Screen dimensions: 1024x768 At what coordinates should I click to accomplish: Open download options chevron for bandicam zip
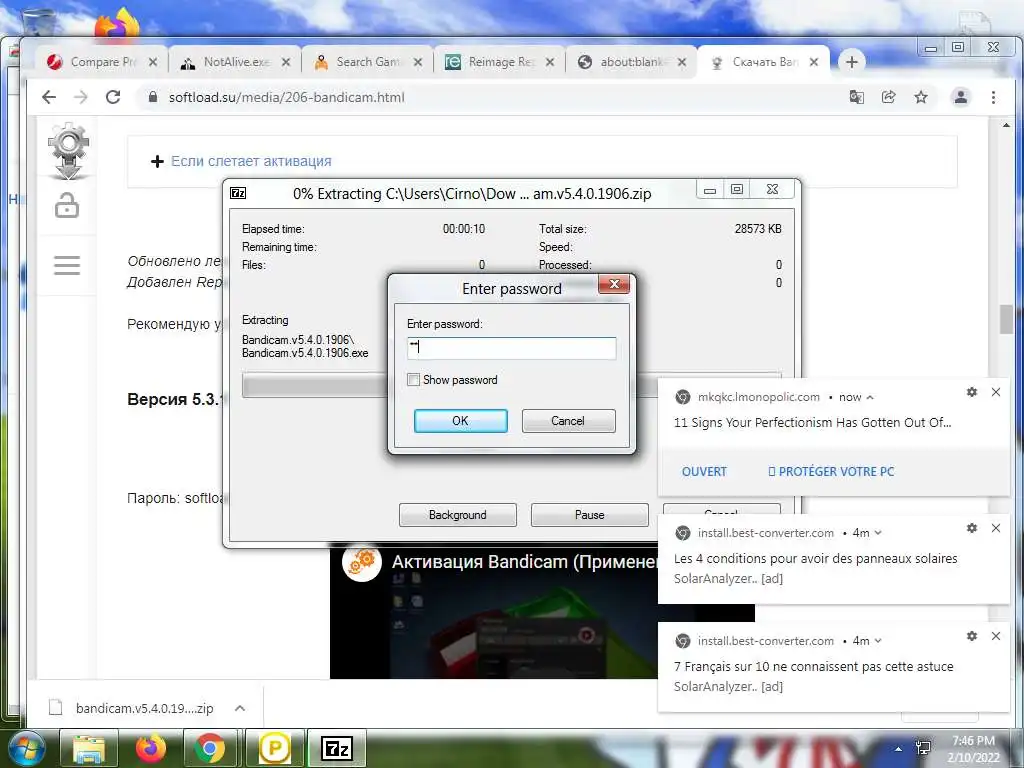pos(240,708)
